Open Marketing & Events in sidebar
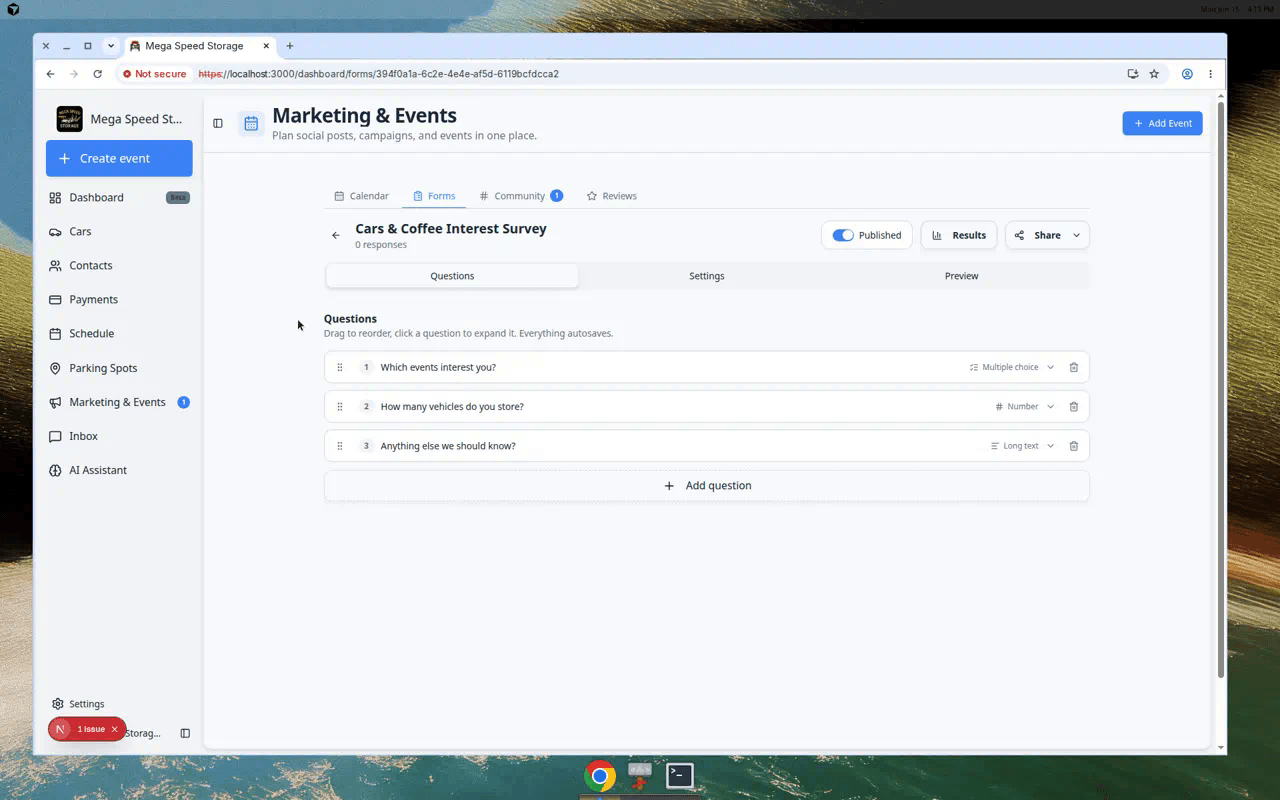The width and height of the screenshot is (1280, 800). 119,402
